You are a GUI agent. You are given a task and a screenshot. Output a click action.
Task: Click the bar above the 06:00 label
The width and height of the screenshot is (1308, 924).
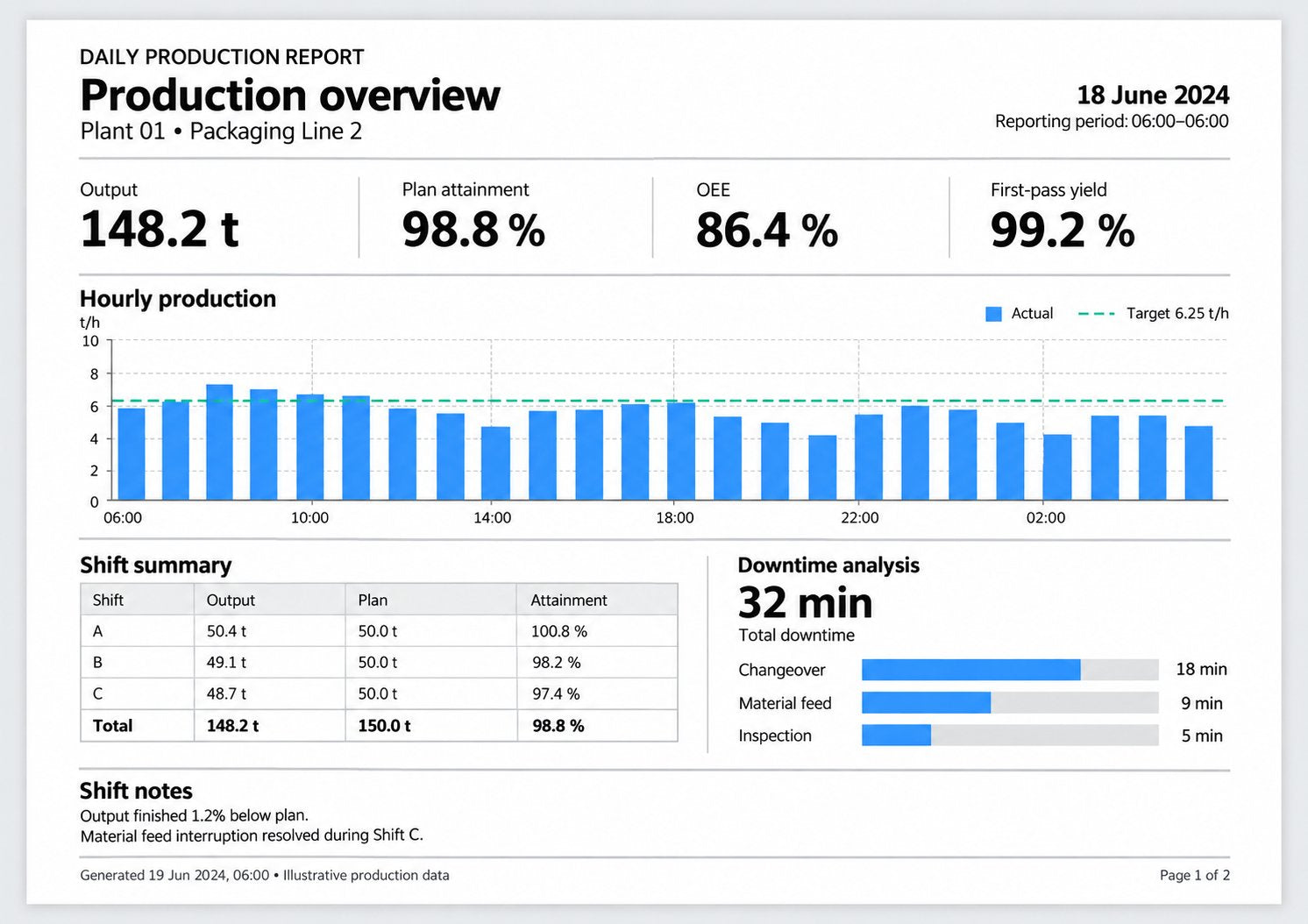click(132, 454)
